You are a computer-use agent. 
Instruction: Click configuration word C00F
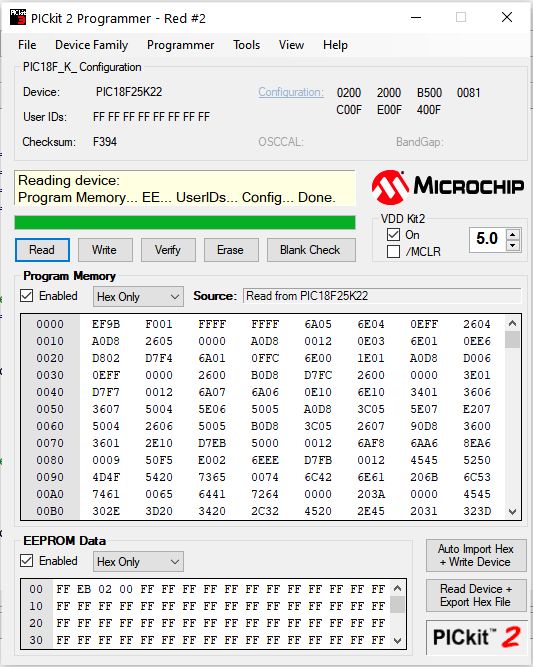349,110
